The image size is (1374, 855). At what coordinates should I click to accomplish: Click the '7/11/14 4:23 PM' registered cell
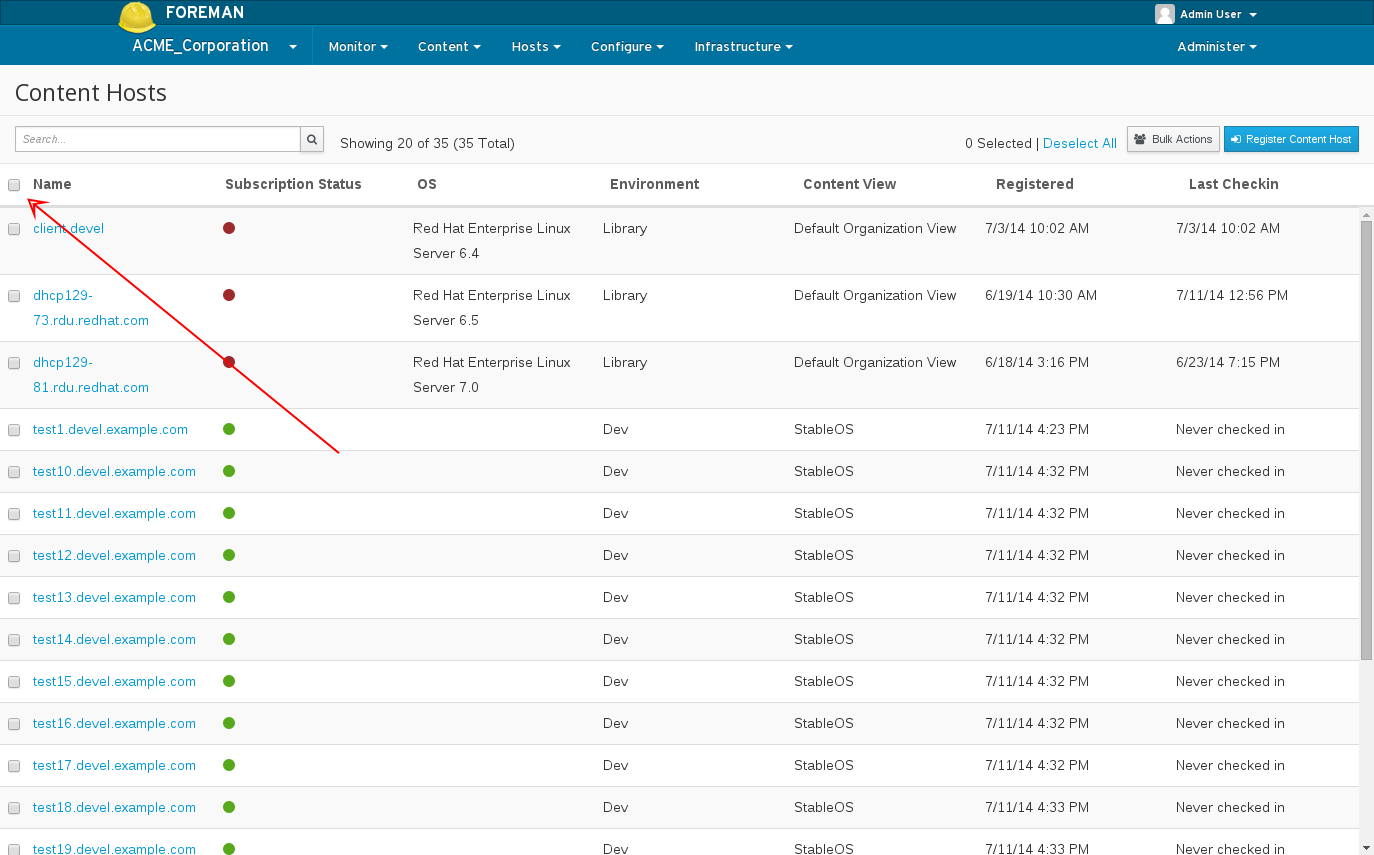(1037, 429)
